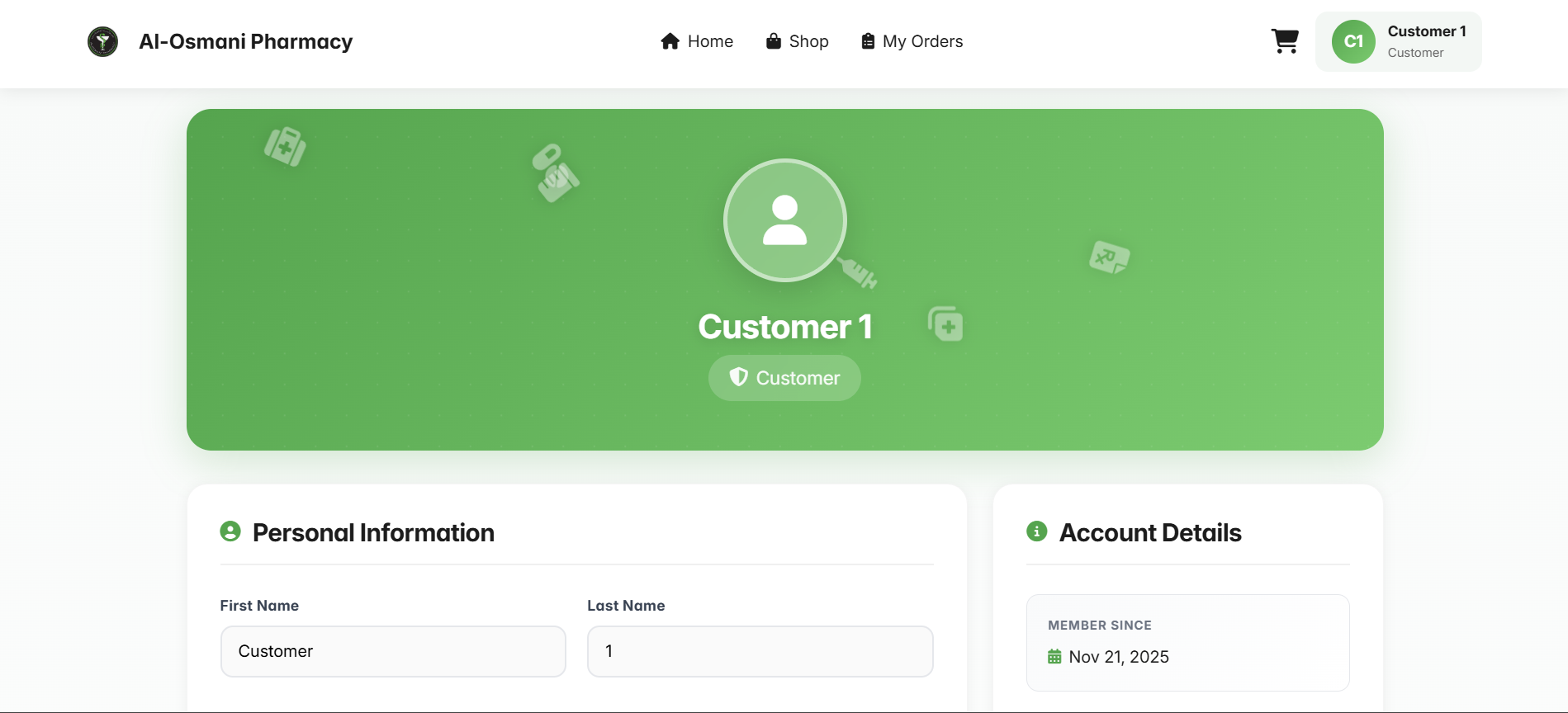Open the Shop page
The image size is (1568, 713).
(797, 41)
